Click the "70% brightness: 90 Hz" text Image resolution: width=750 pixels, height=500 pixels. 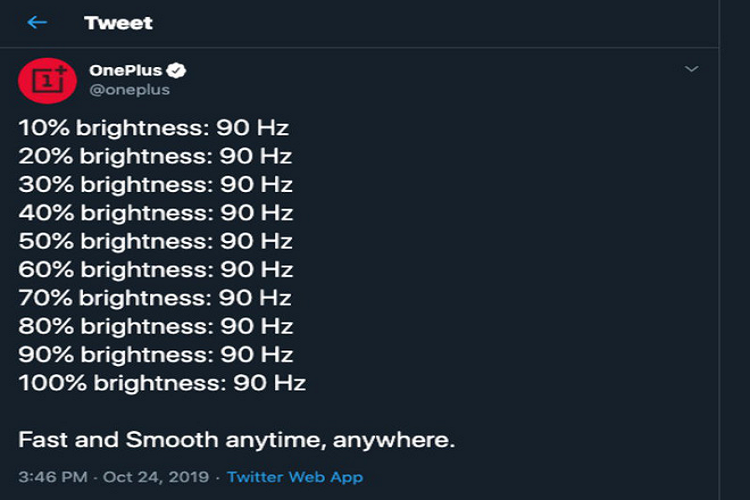tap(155, 298)
